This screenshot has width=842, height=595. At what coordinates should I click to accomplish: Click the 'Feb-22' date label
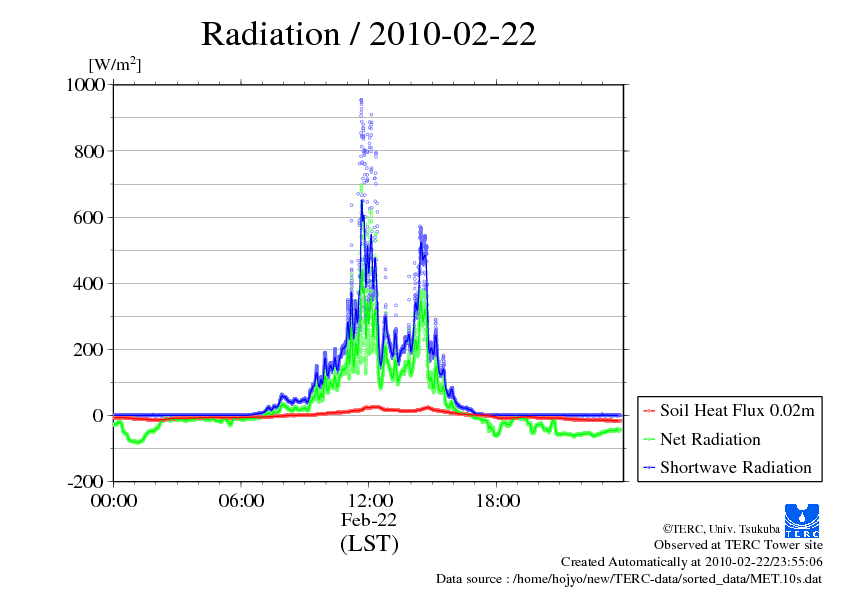click(x=369, y=520)
